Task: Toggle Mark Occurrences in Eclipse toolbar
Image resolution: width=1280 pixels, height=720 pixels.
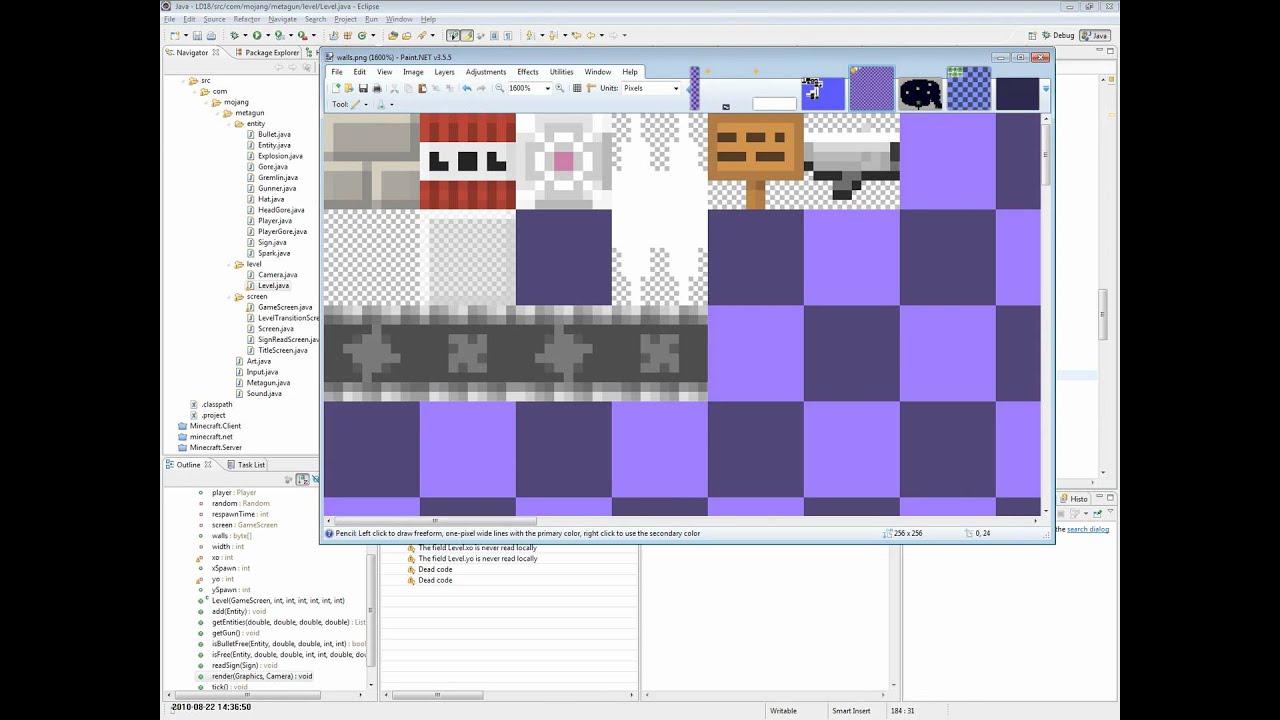Action: pyautogui.click(x=467, y=35)
